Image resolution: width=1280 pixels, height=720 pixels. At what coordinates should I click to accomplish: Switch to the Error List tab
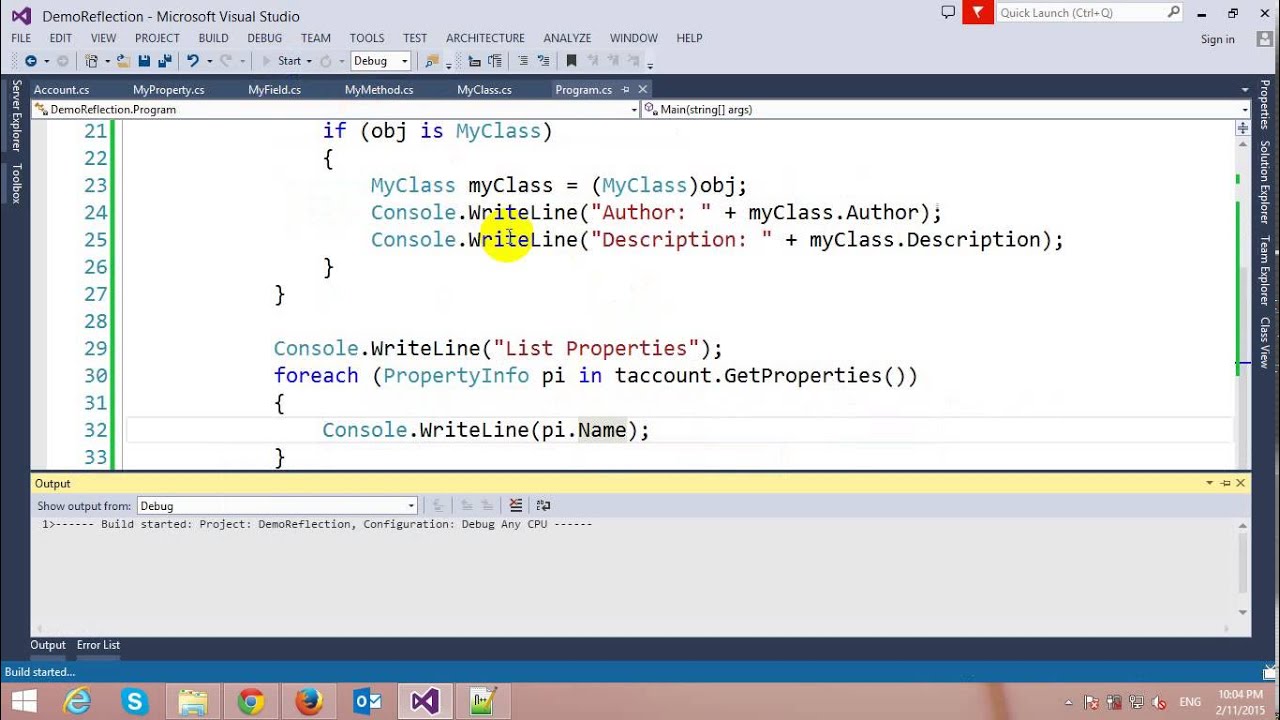(98, 645)
